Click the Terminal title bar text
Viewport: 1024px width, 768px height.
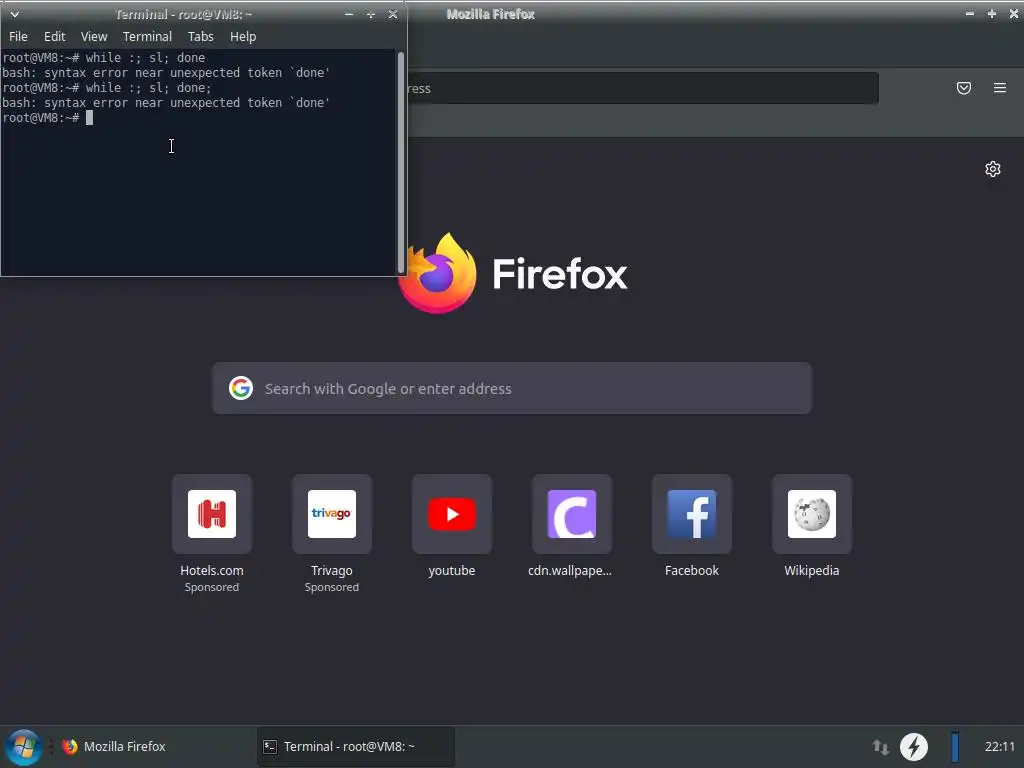184,14
